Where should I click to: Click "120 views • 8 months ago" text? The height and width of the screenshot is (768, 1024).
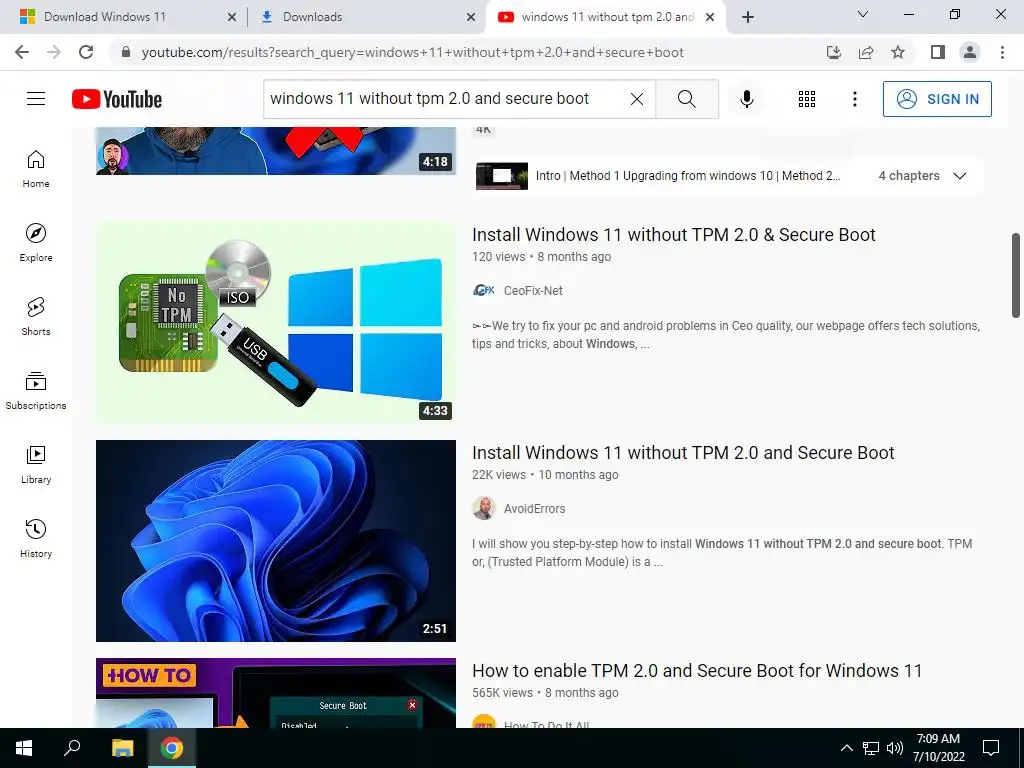[541, 257]
